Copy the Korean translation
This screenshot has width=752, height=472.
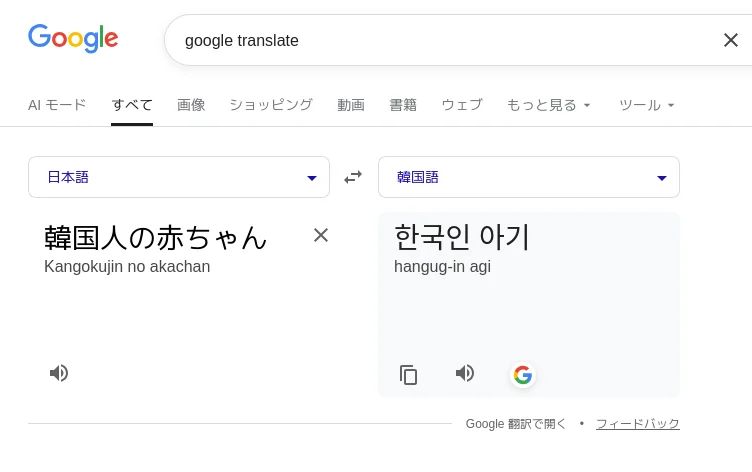(408, 375)
